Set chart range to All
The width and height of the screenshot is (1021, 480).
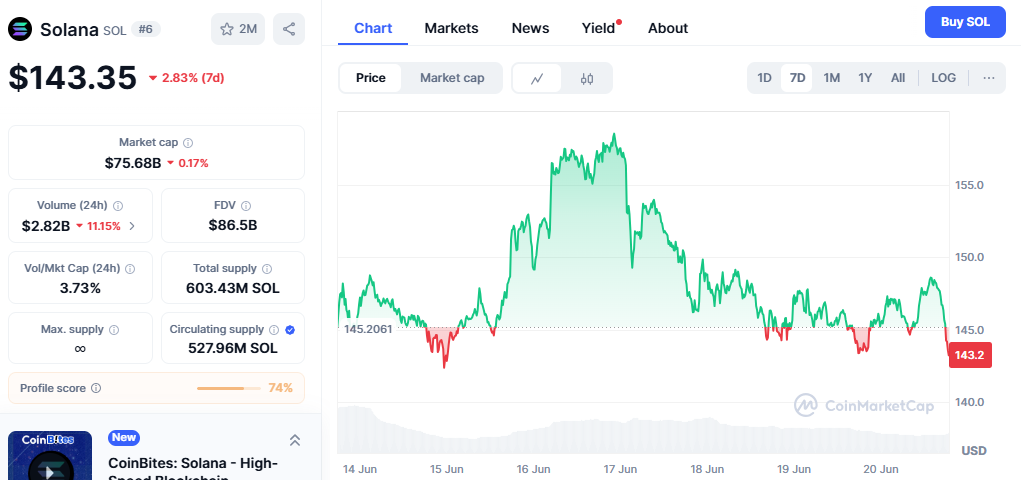(x=898, y=78)
